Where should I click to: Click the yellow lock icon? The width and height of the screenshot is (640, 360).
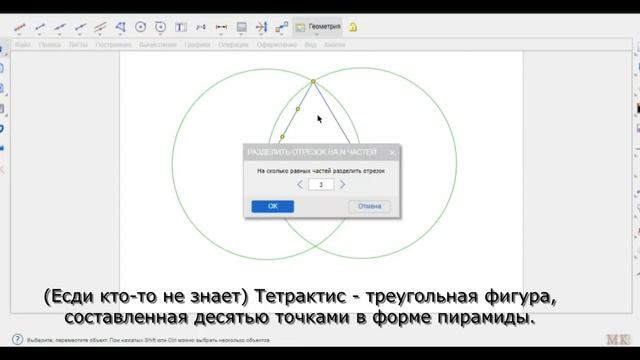[353, 27]
